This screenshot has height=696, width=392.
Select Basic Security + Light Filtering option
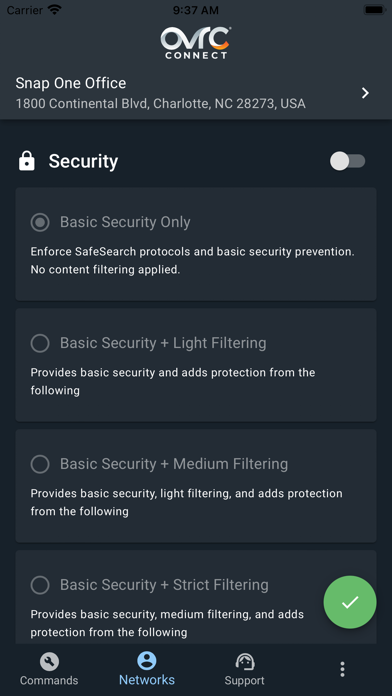coord(40,343)
